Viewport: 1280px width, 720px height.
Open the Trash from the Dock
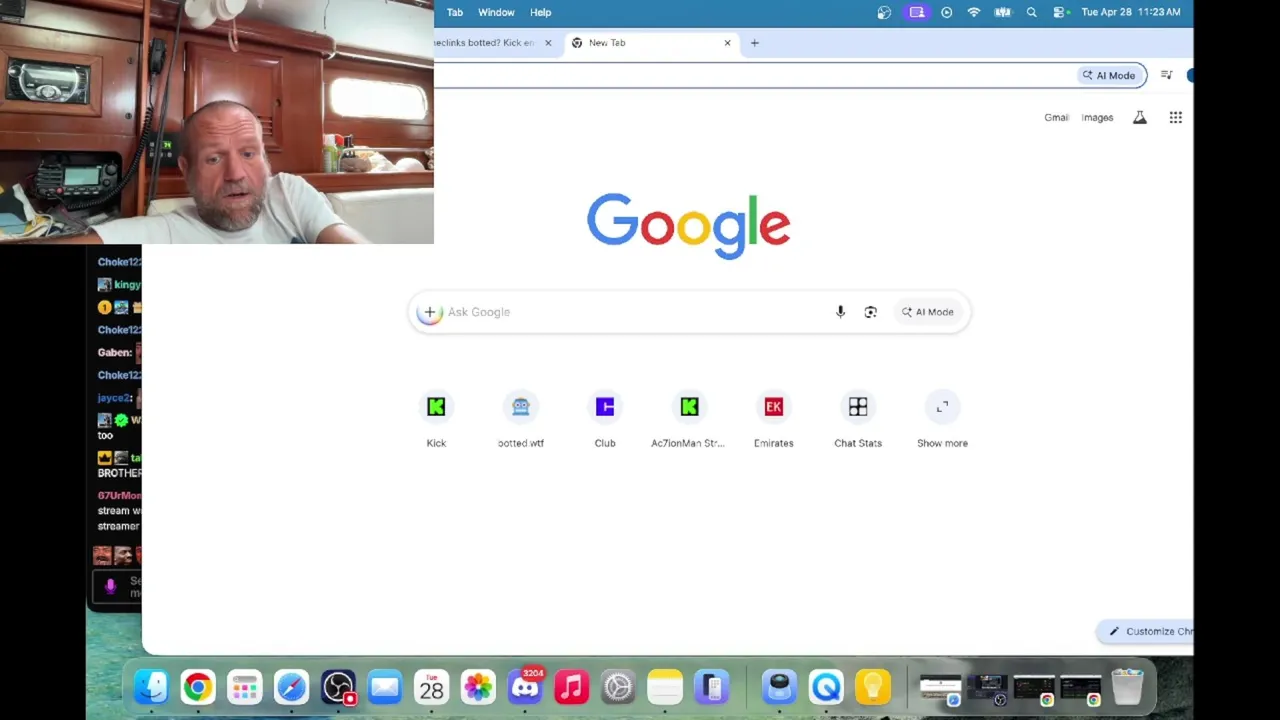1127,687
